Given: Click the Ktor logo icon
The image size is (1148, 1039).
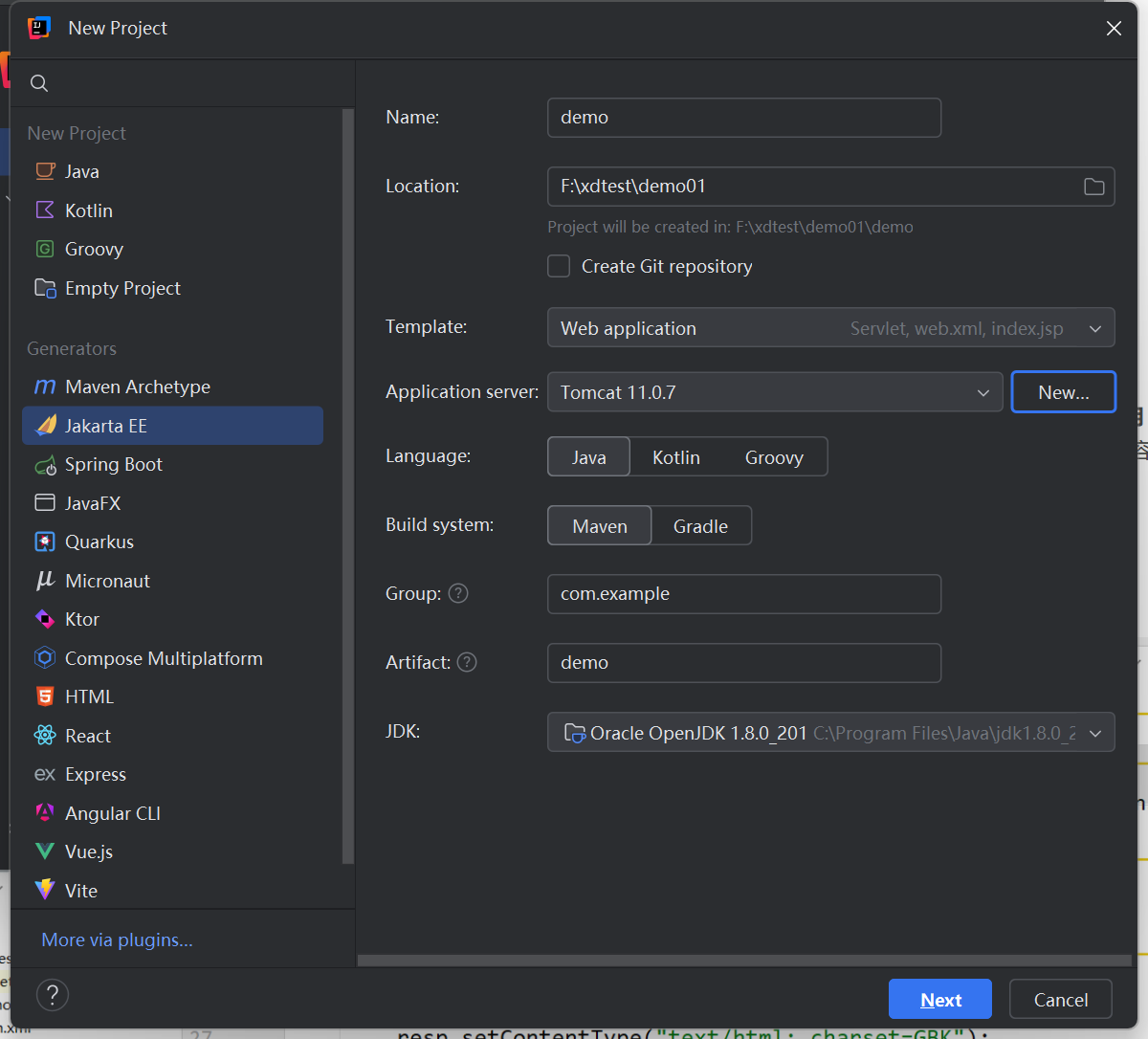Looking at the screenshot, I should coord(45,619).
